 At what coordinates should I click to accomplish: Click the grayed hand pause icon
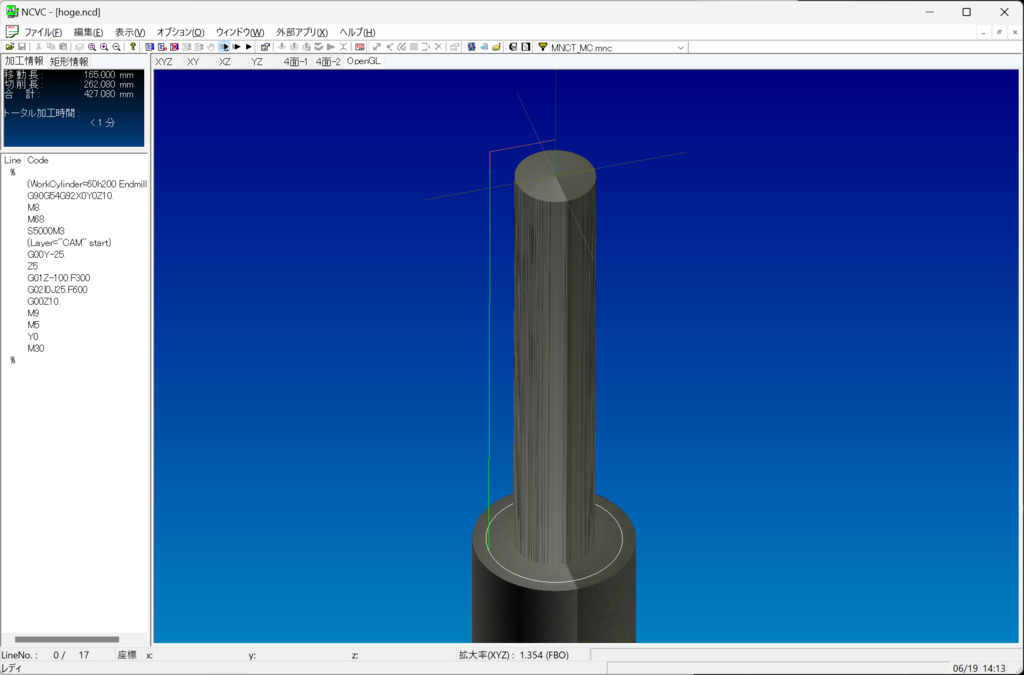pos(211,47)
